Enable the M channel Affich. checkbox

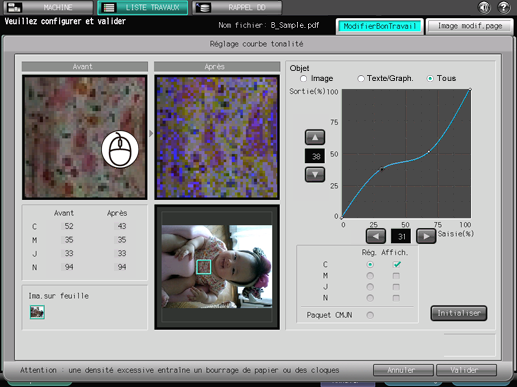[396, 276]
